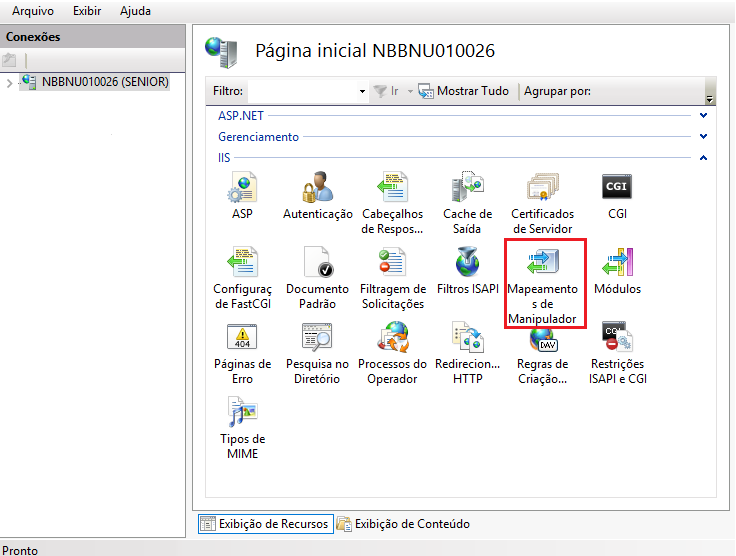Expand the Gerenciamento group
The width and height of the screenshot is (736, 556).
[x=703, y=137]
